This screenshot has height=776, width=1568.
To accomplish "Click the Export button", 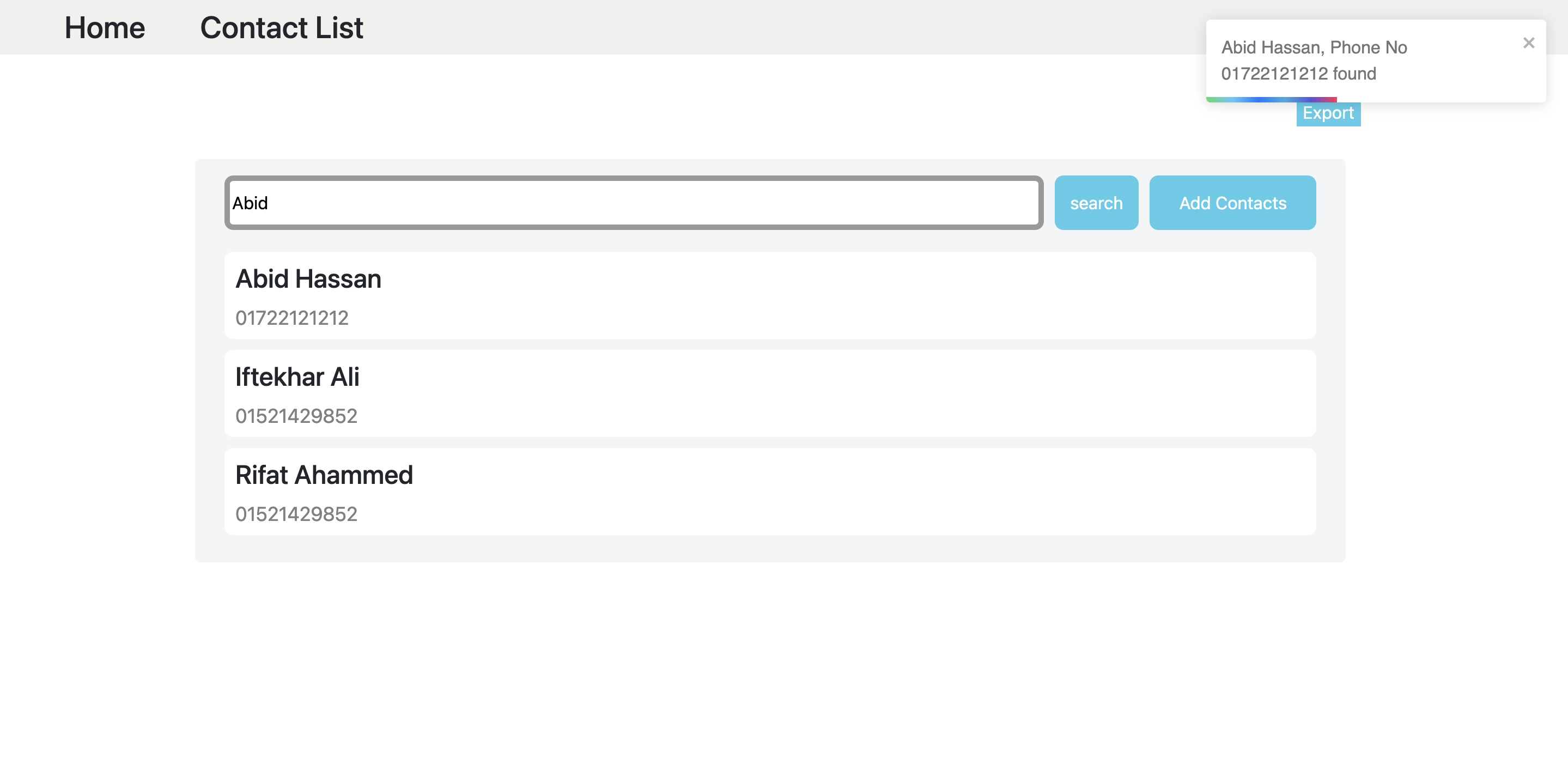I will 1328,113.
